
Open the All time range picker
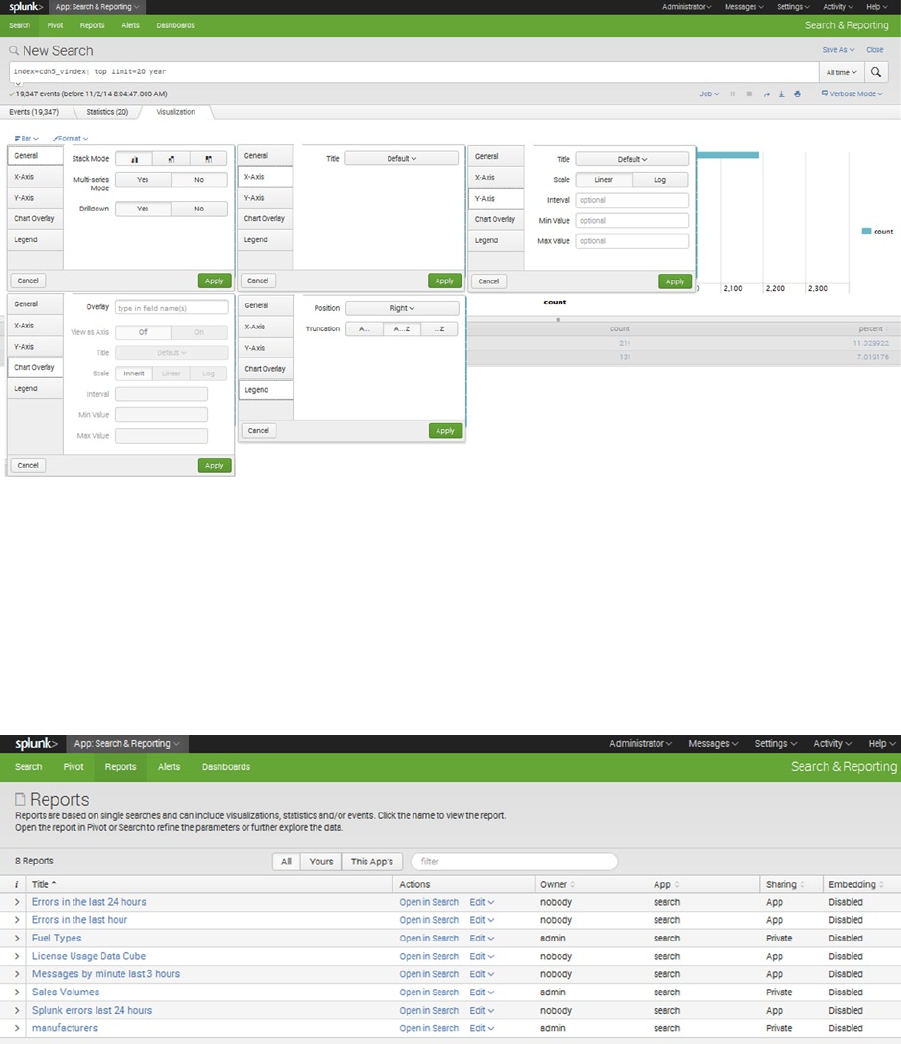tap(842, 72)
